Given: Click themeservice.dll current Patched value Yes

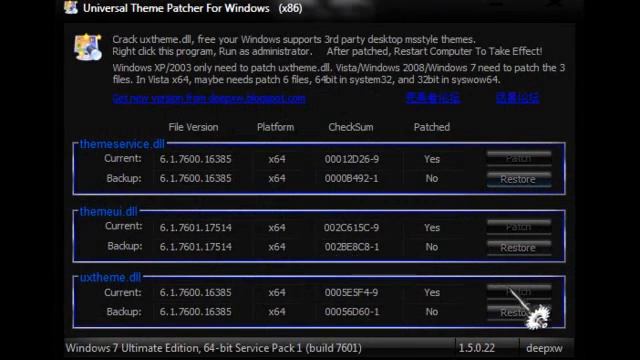Looking at the screenshot, I should pos(432,159).
